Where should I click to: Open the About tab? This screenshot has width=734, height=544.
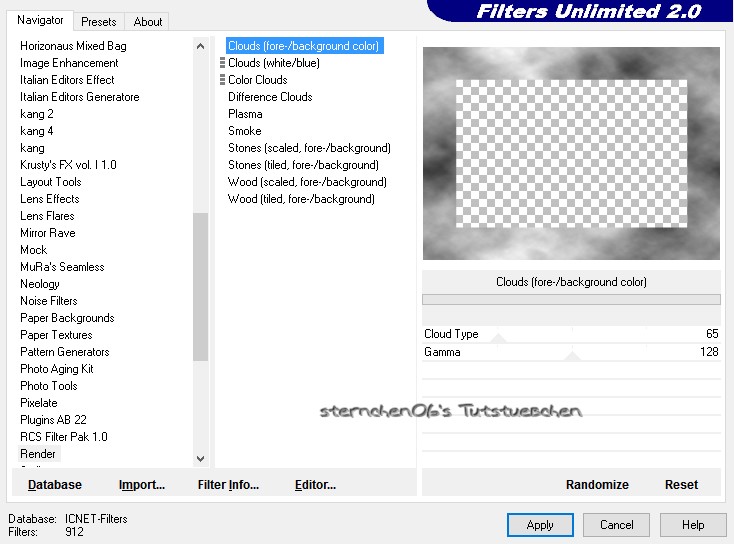coord(147,22)
